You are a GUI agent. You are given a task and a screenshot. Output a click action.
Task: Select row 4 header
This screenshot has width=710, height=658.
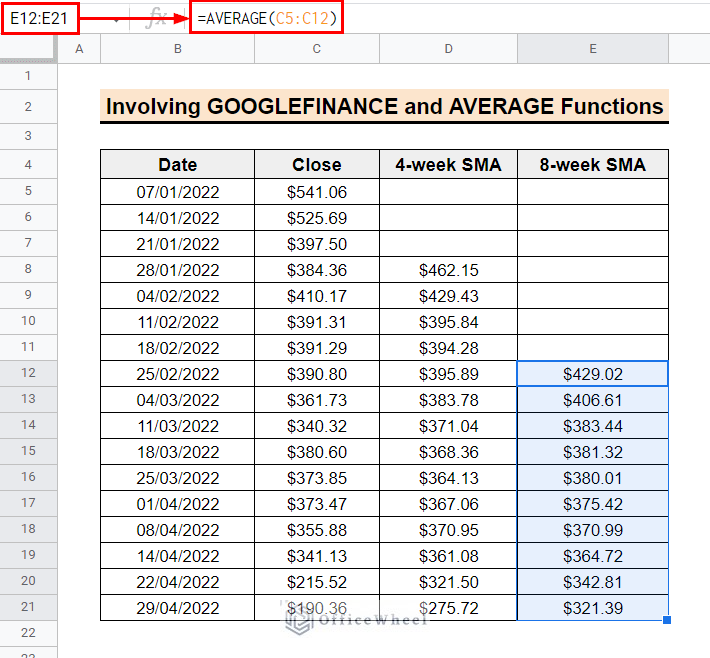29,164
